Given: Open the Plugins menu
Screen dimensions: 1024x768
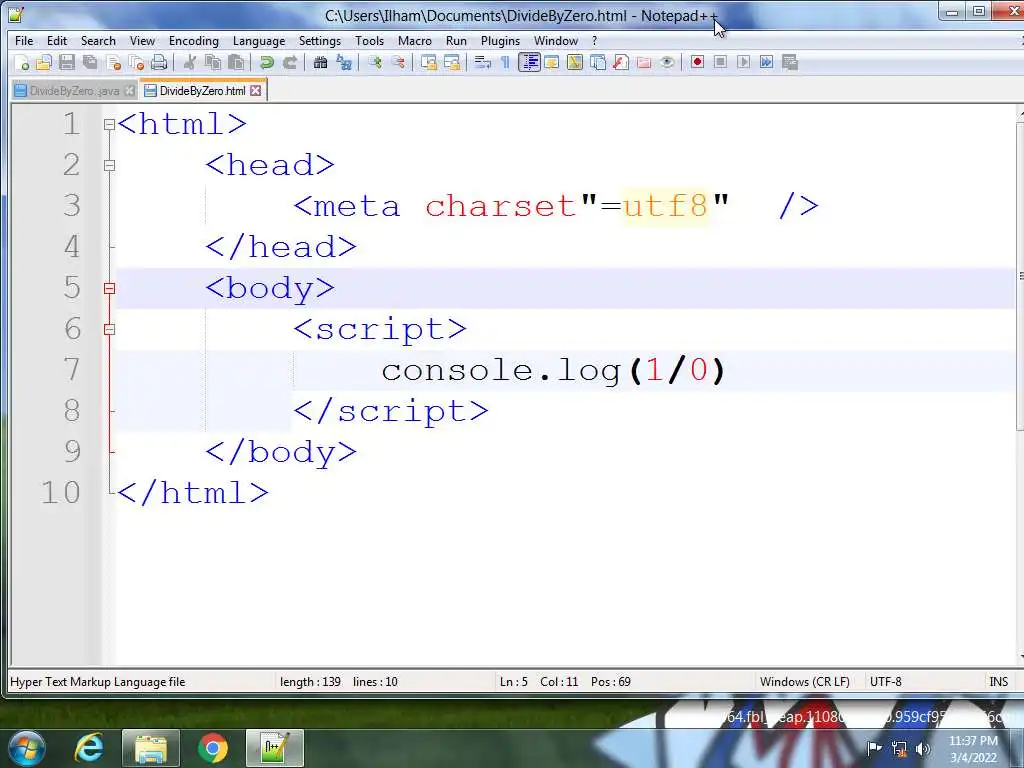Looking at the screenshot, I should [x=500, y=40].
